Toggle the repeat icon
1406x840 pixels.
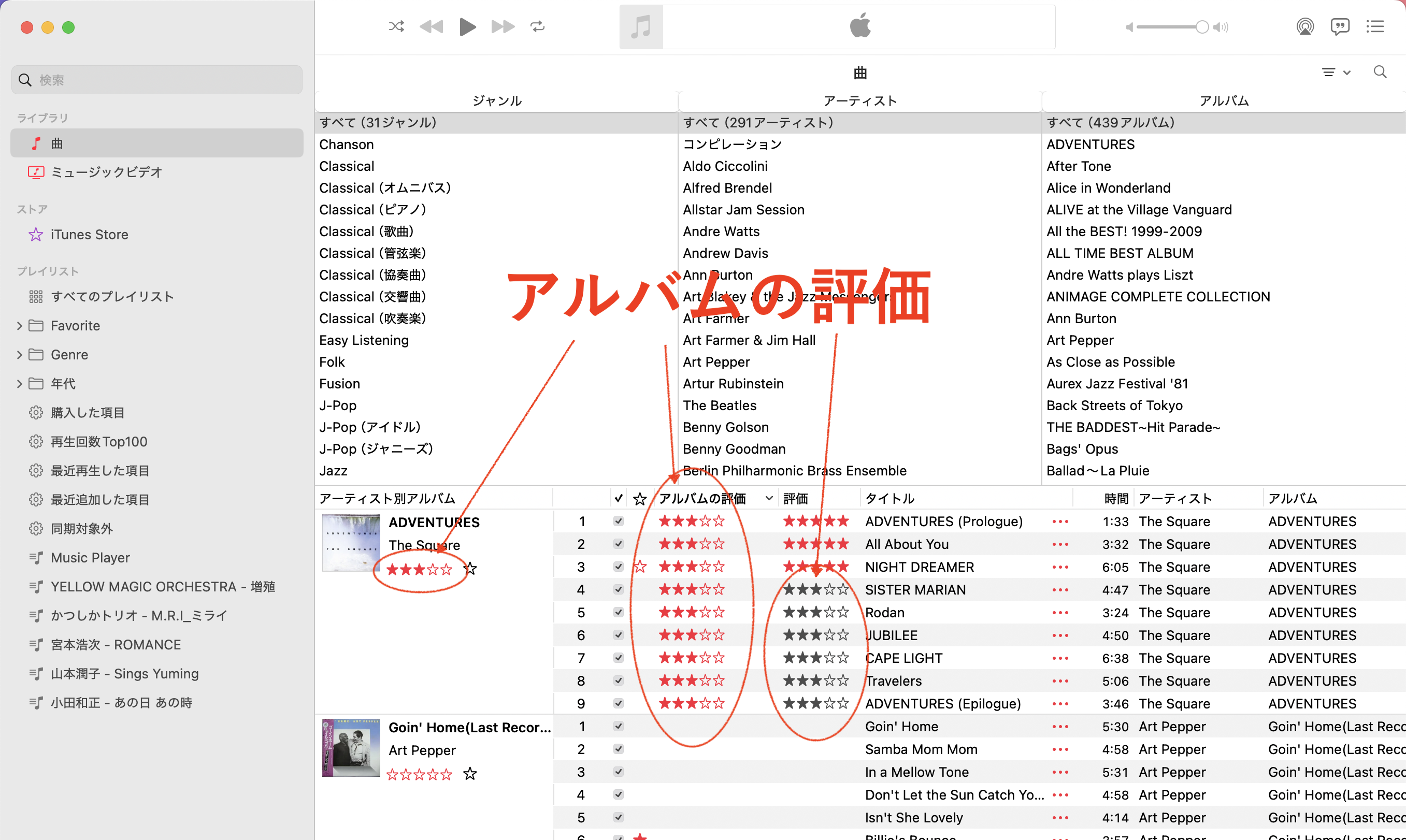click(x=537, y=26)
